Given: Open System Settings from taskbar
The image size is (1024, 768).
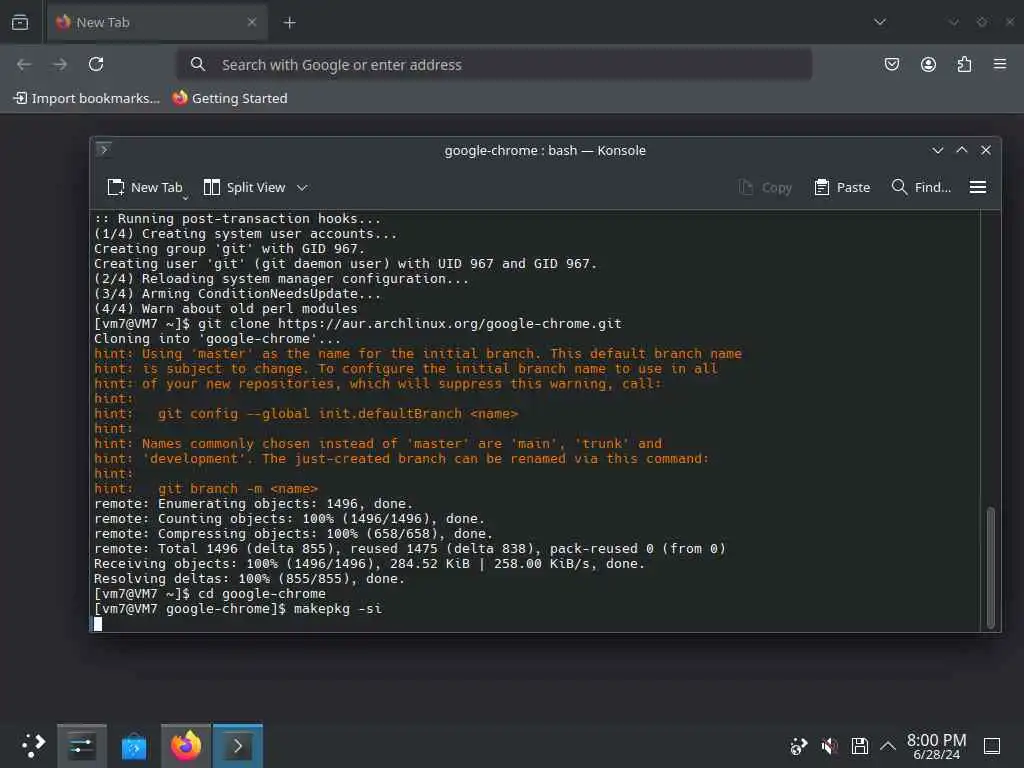Looking at the screenshot, I should (x=82, y=746).
